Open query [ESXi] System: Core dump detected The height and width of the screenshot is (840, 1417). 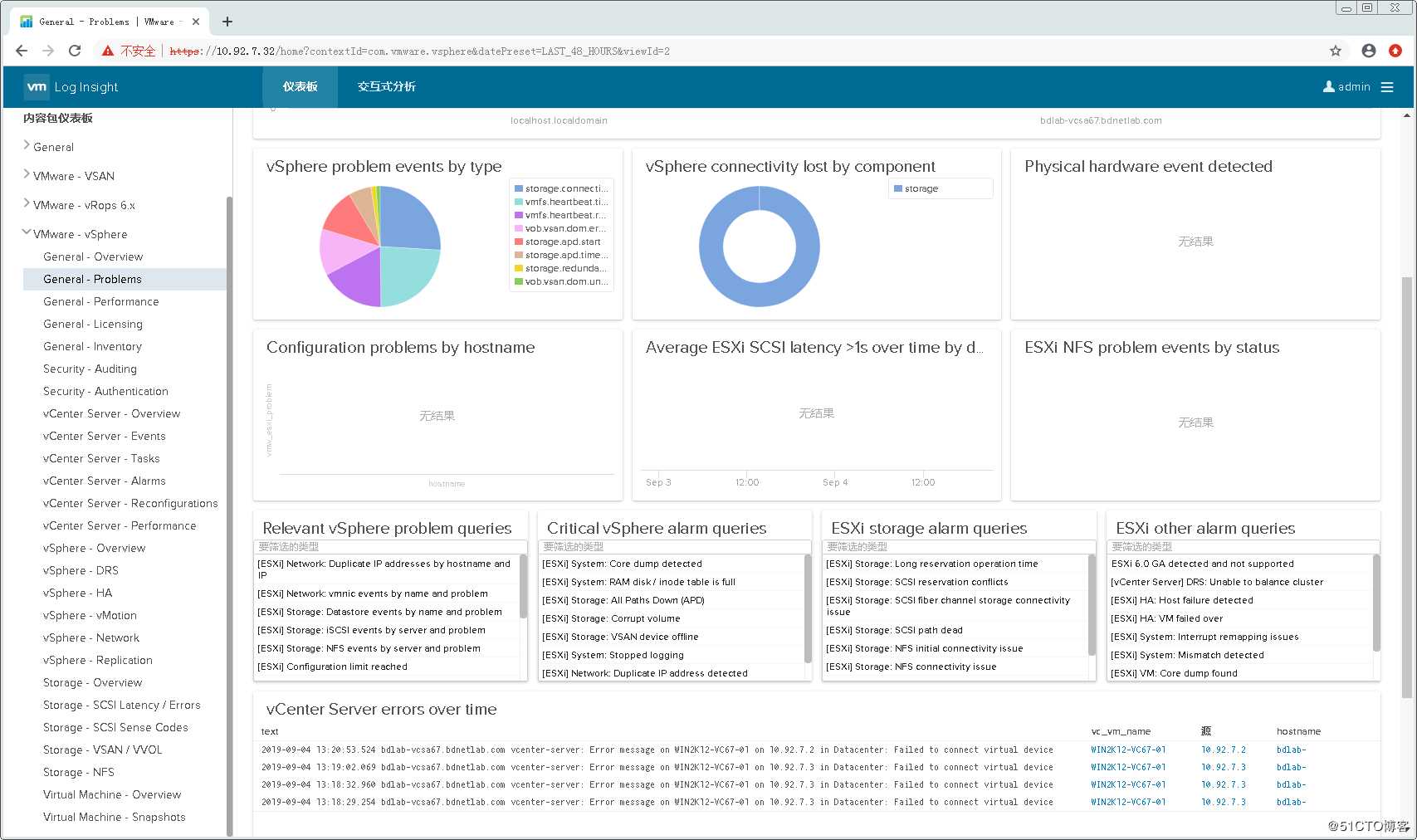click(x=622, y=564)
